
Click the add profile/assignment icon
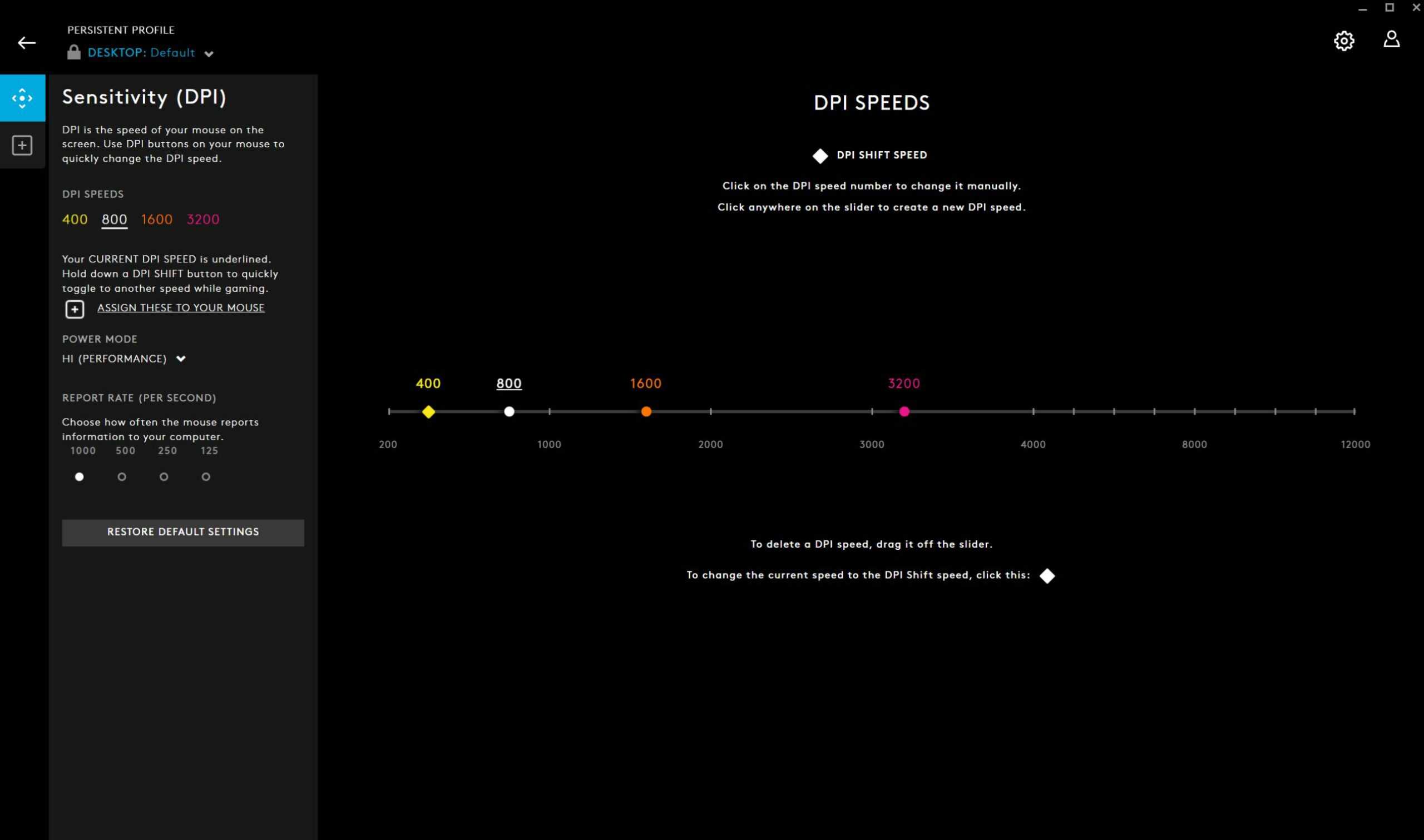pyautogui.click(x=22, y=145)
